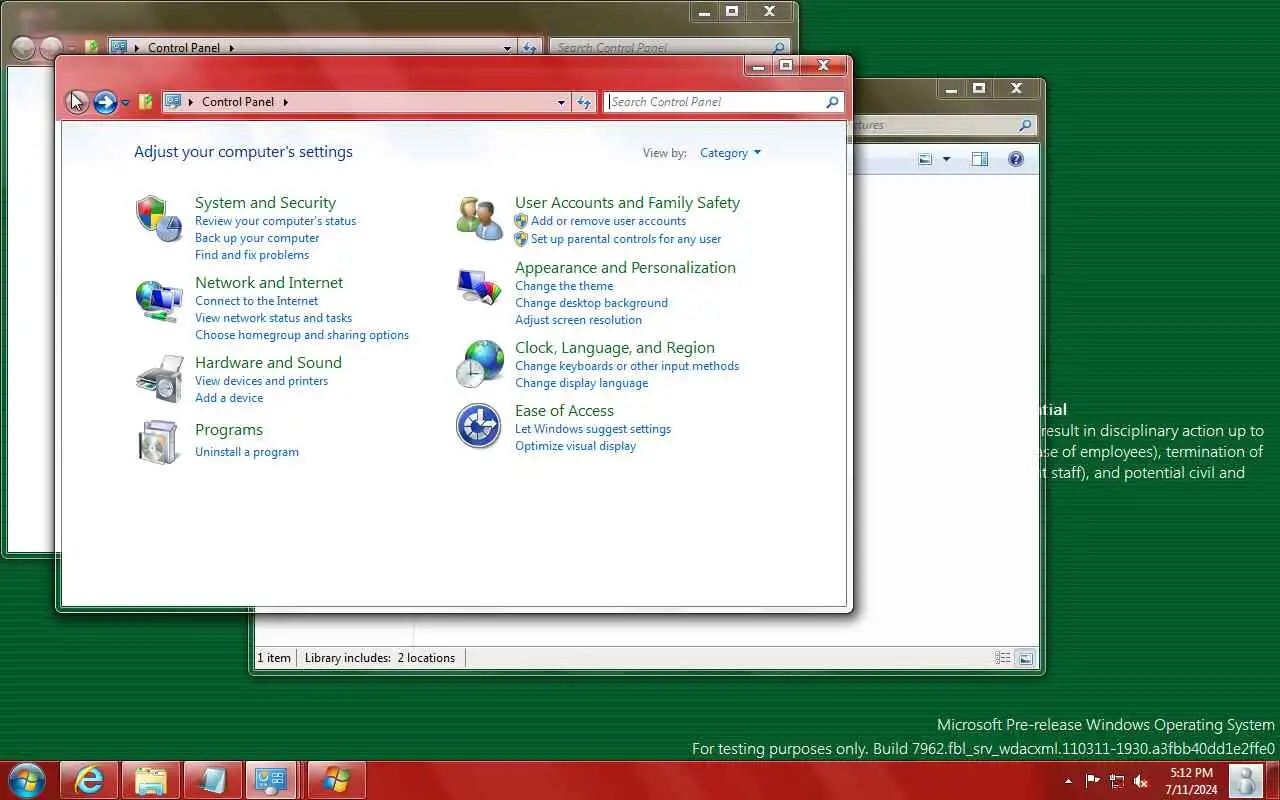
Task: Expand the chevron before Control Panel breadcrumb
Action: tap(191, 102)
